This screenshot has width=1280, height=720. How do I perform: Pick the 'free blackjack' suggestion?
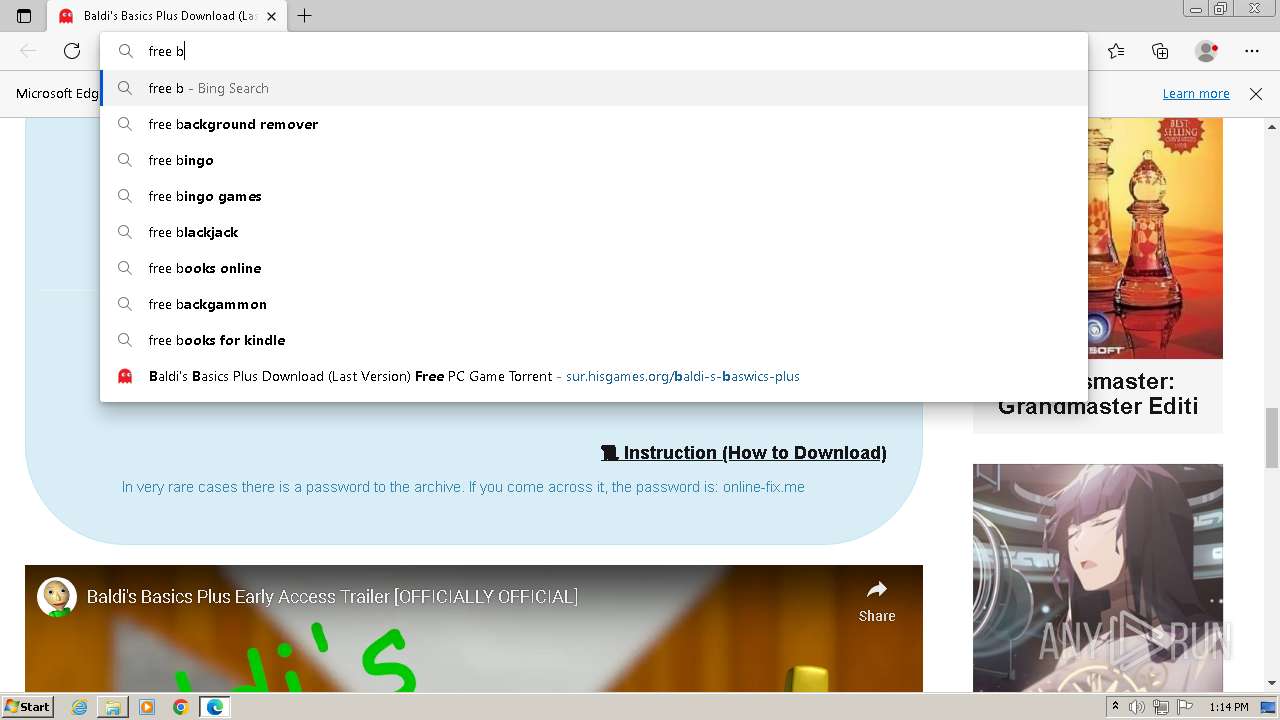point(594,232)
